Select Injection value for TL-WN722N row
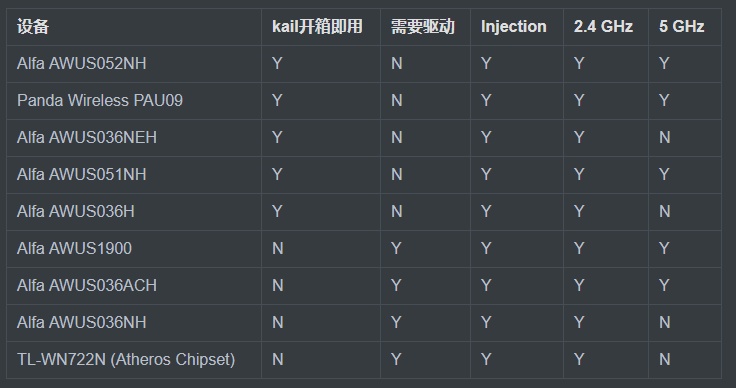The height and width of the screenshot is (388, 736). click(486, 359)
